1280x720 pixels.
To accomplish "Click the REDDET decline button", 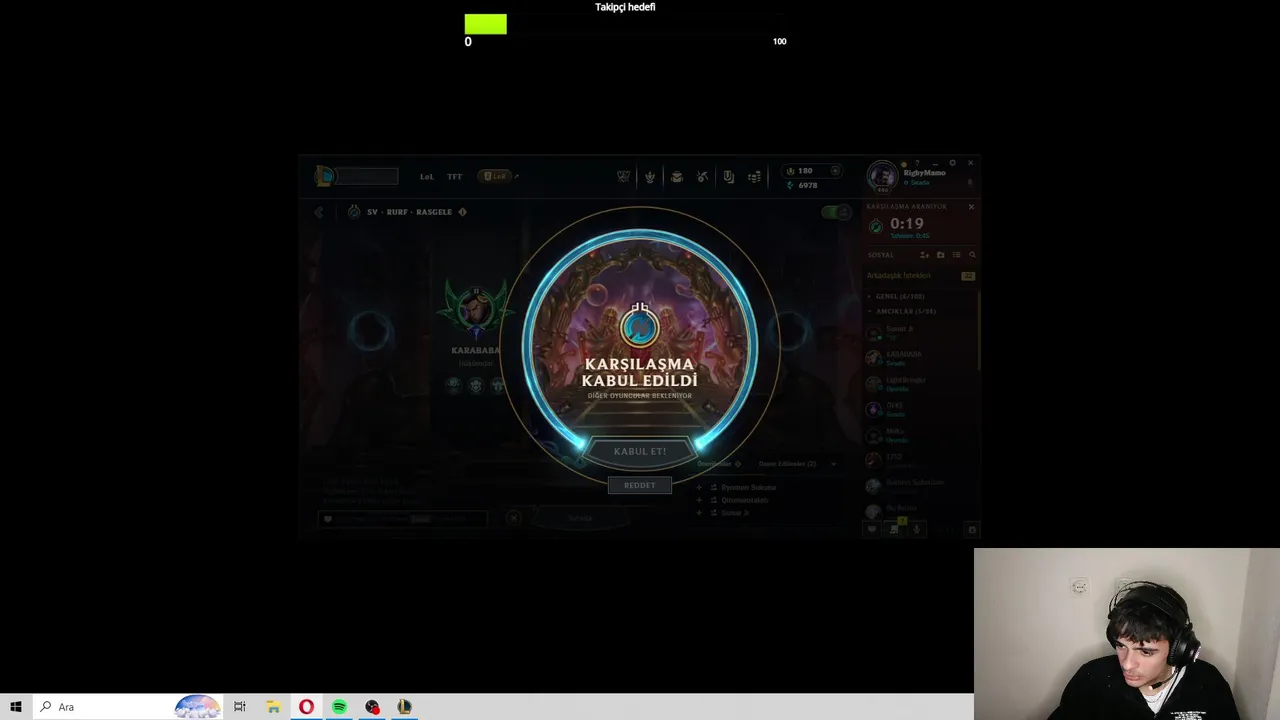I will tap(640, 485).
